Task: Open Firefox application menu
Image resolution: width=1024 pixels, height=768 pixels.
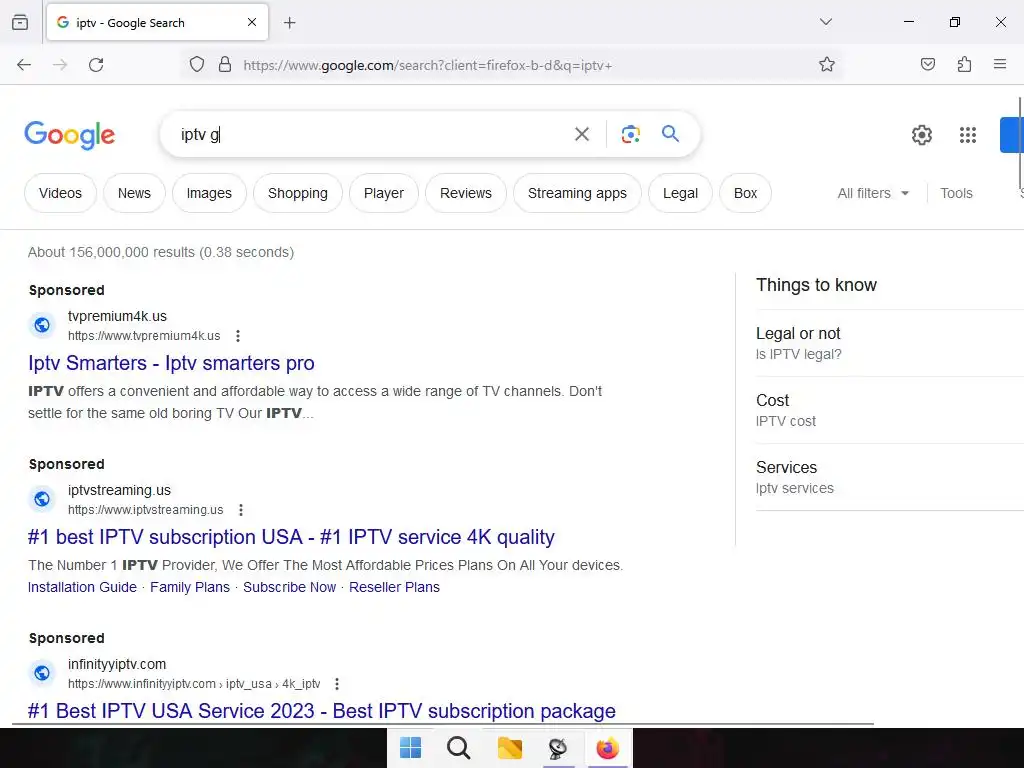Action: (x=1000, y=64)
